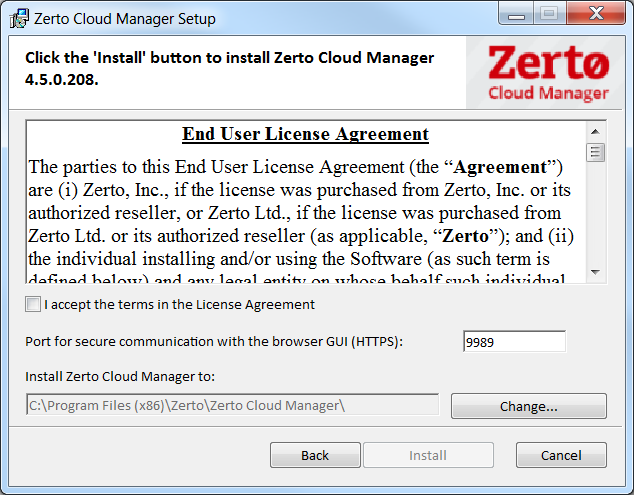Click the HTTPS port input field

click(514, 342)
